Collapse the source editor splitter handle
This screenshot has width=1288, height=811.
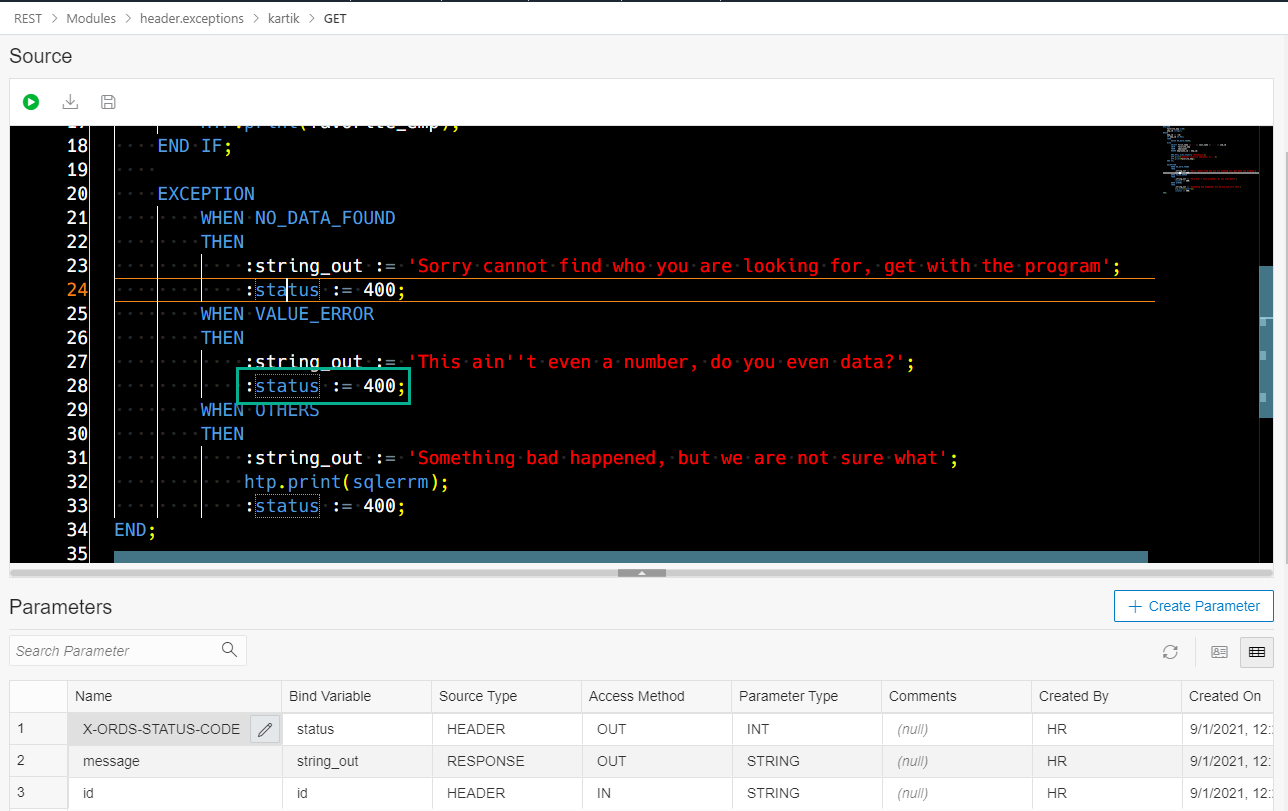pos(642,573)
